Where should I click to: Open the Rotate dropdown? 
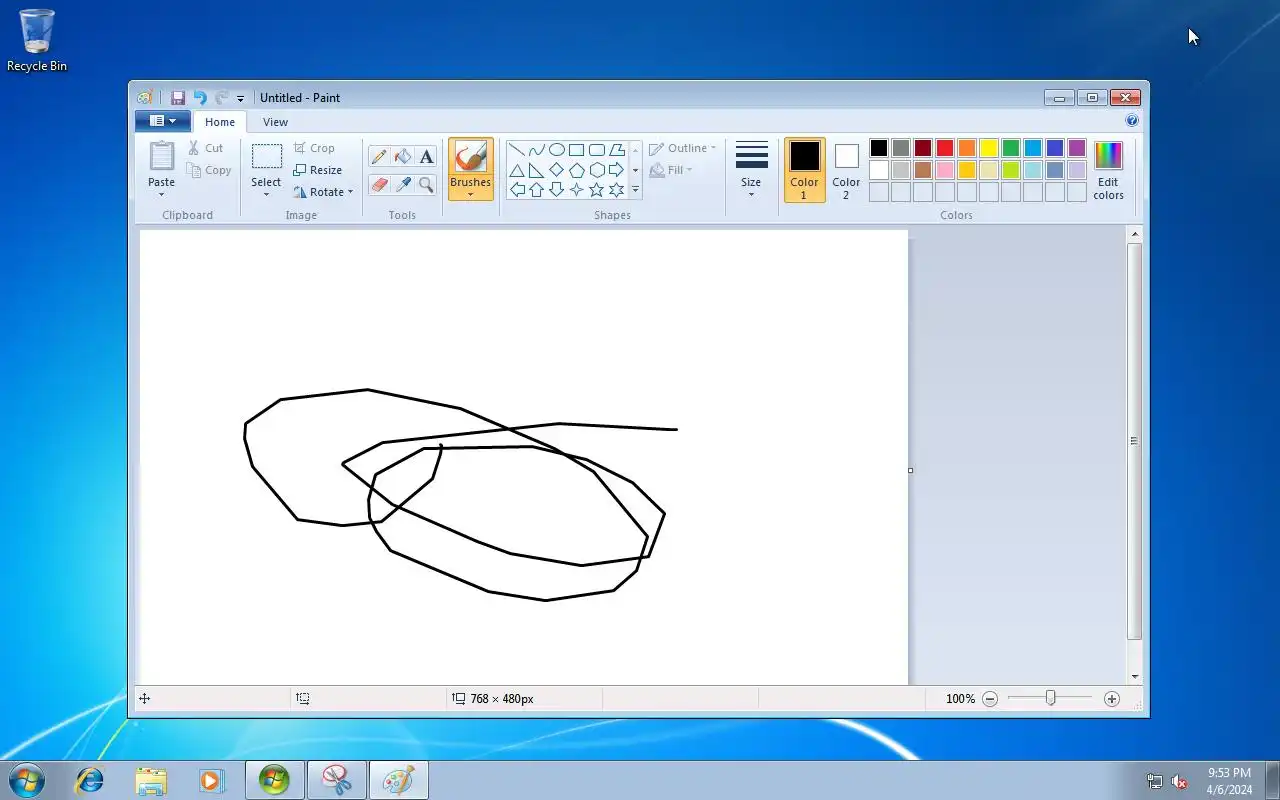[x=324, y=192]
